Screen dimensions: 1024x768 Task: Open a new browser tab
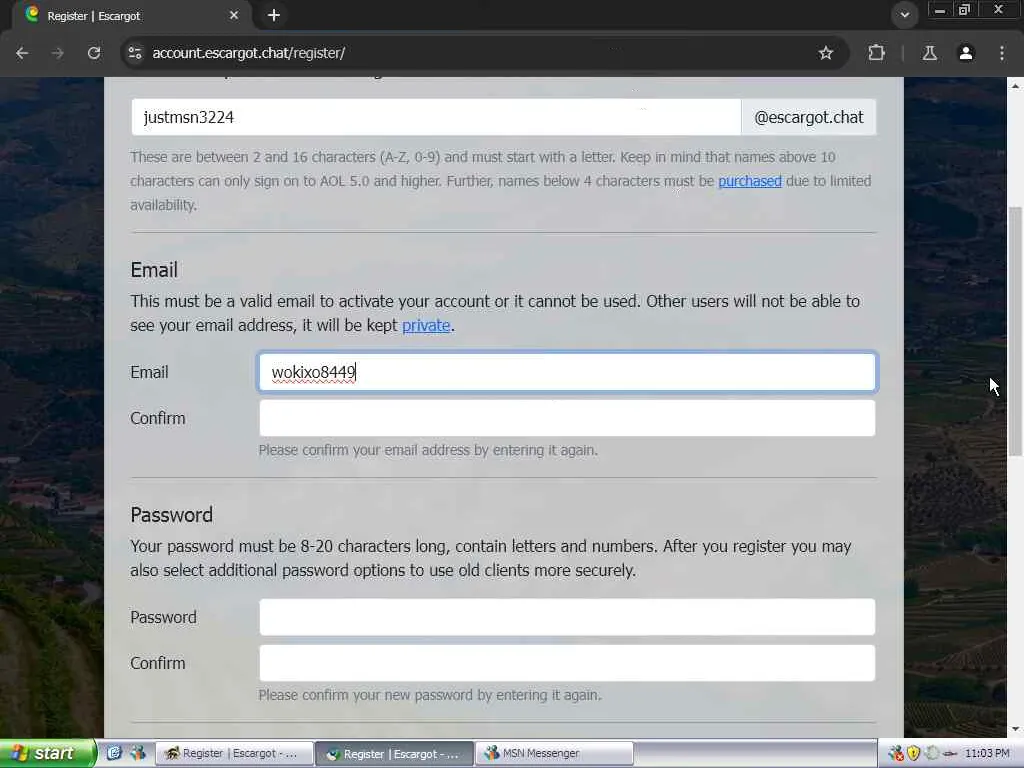274,15
